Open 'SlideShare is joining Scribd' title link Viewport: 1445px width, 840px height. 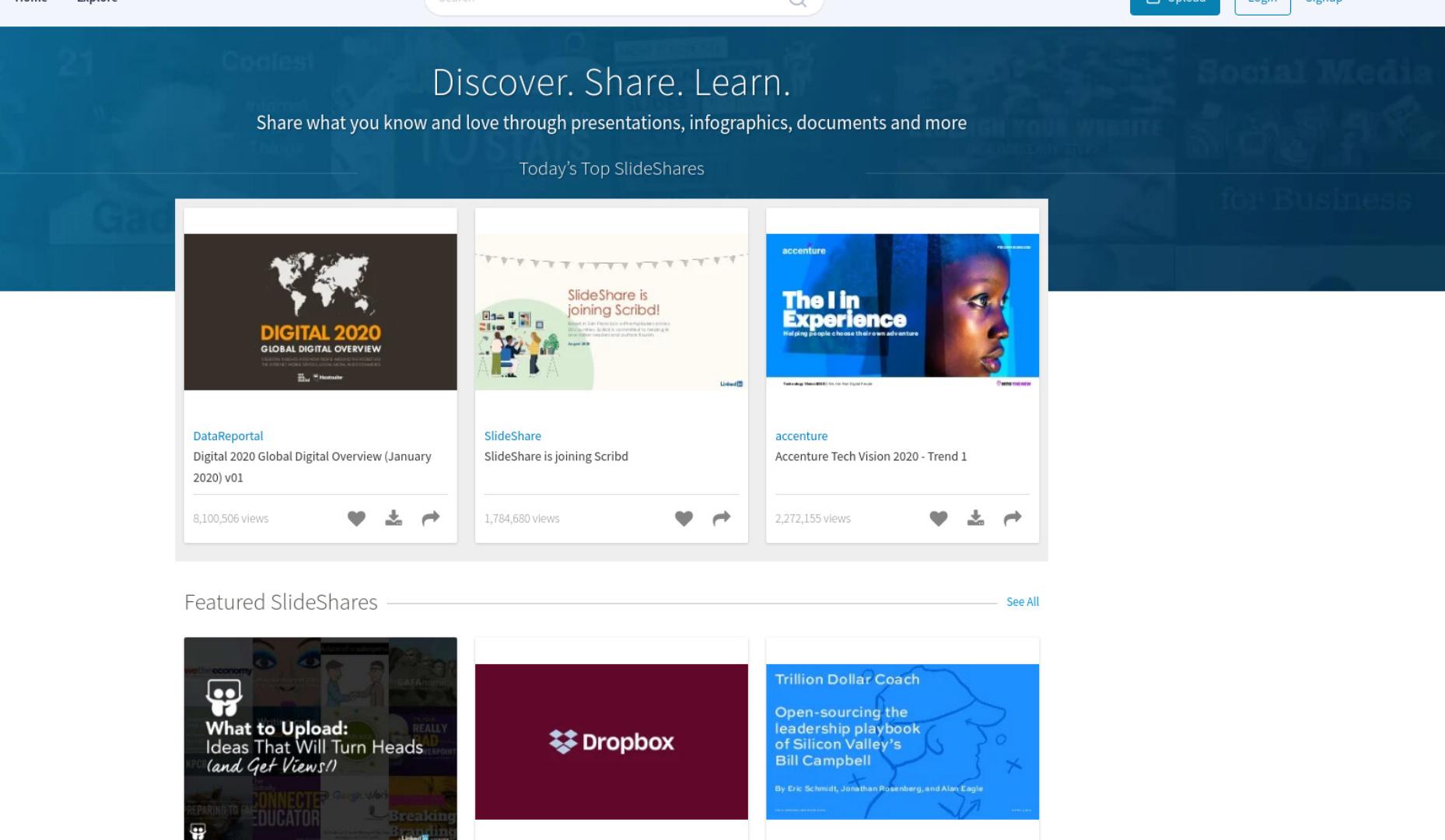click(x=556, y=457)
